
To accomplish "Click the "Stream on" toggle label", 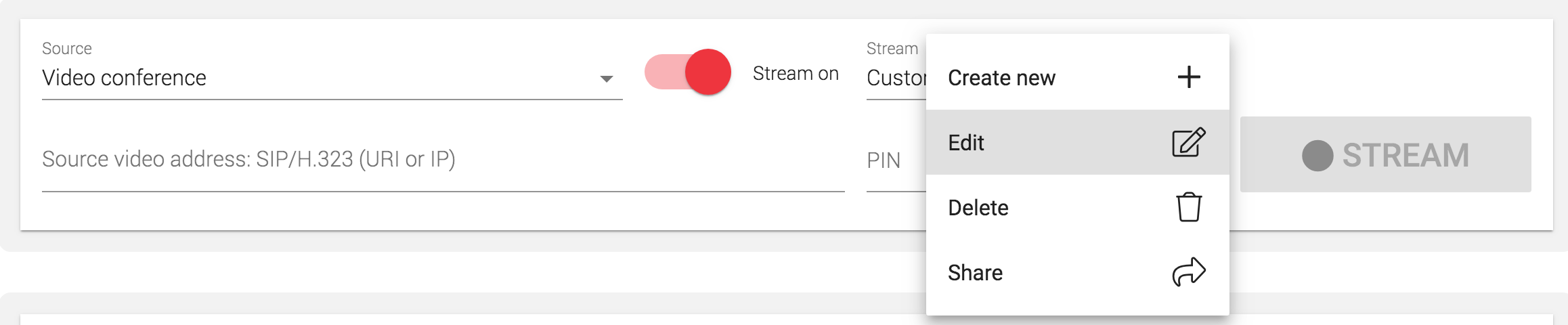I will [796, 73].
